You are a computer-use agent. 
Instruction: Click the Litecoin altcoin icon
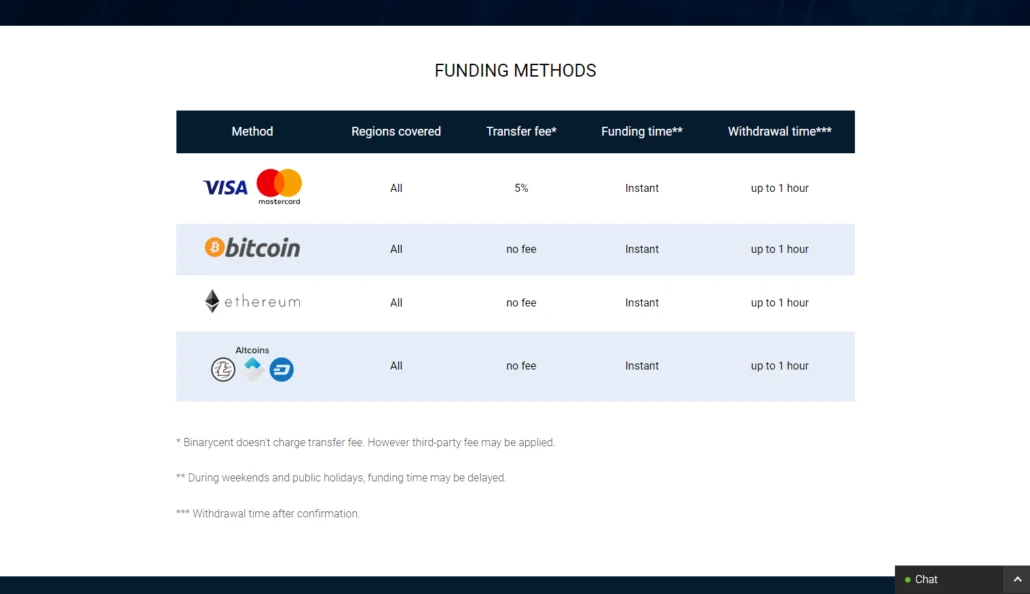click(x=223, y=369)
